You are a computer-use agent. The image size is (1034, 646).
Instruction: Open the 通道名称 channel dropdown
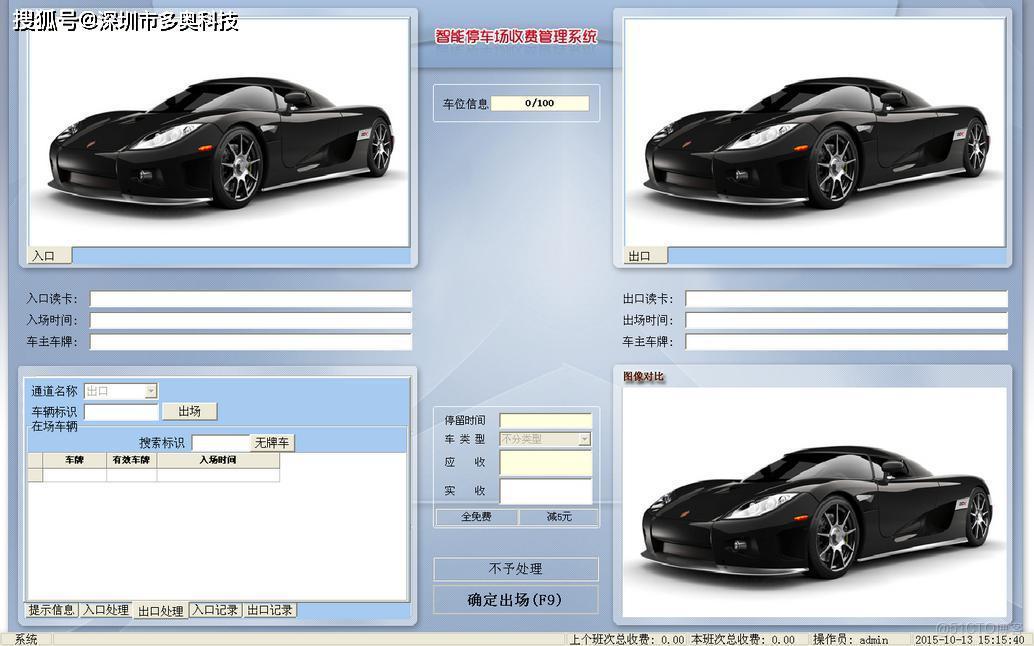tap(150, 391)
